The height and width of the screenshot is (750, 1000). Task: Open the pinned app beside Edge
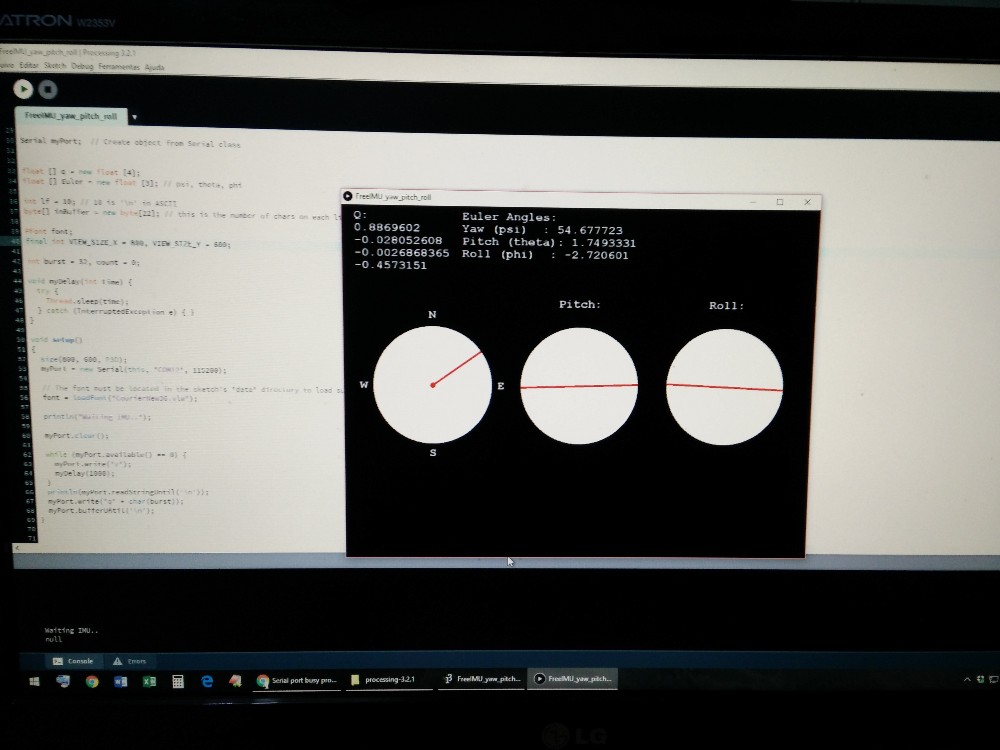tap(235, 681)
